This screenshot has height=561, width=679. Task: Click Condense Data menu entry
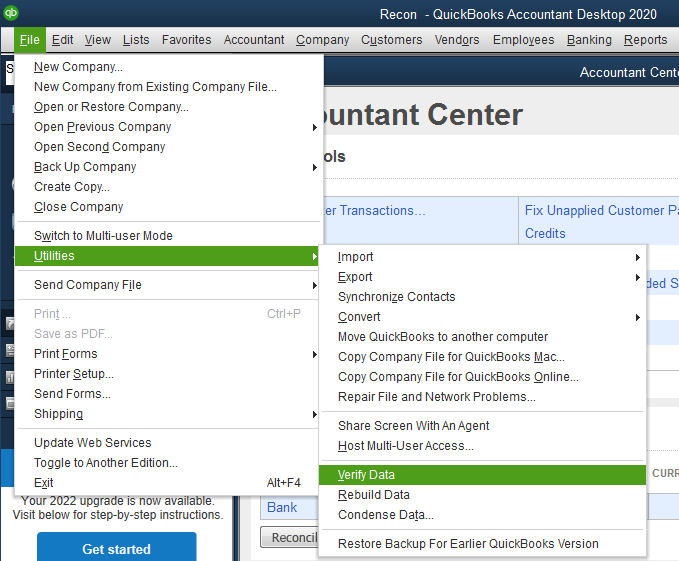click(x=385, y=515)
